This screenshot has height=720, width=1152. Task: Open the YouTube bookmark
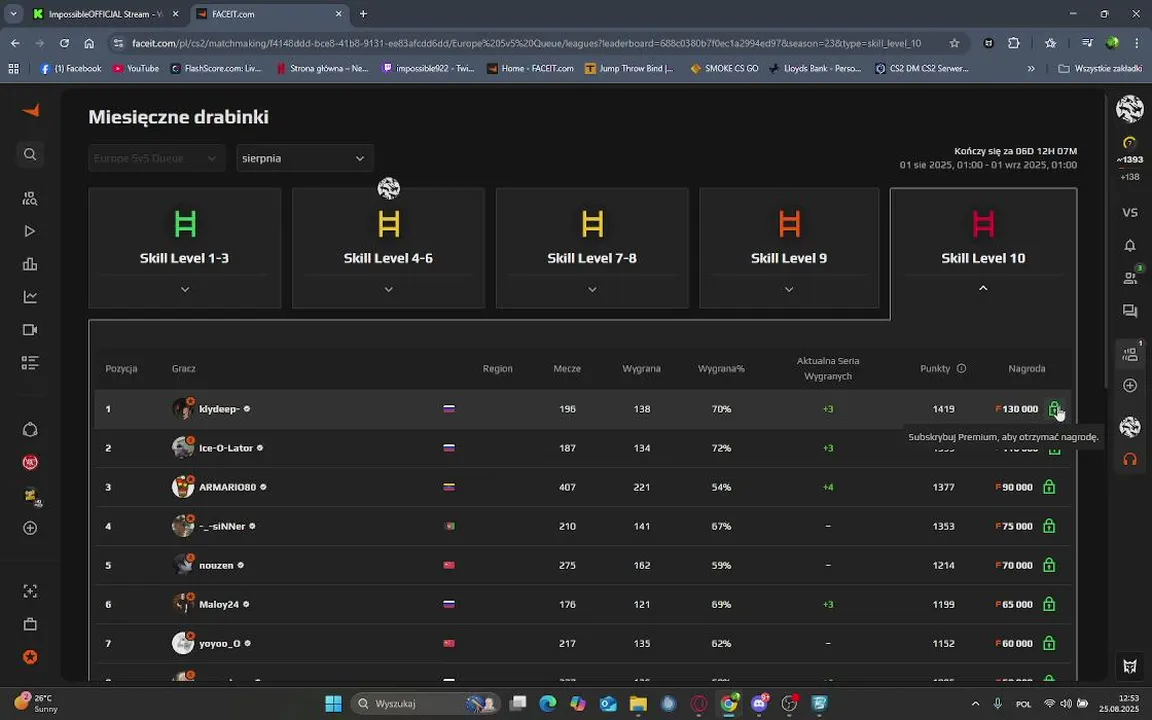click(x=136, y=68)
